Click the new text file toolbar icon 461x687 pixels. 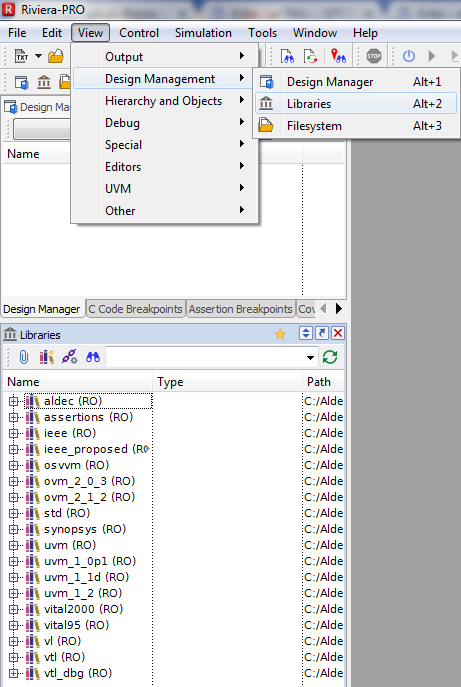(21, 56)
